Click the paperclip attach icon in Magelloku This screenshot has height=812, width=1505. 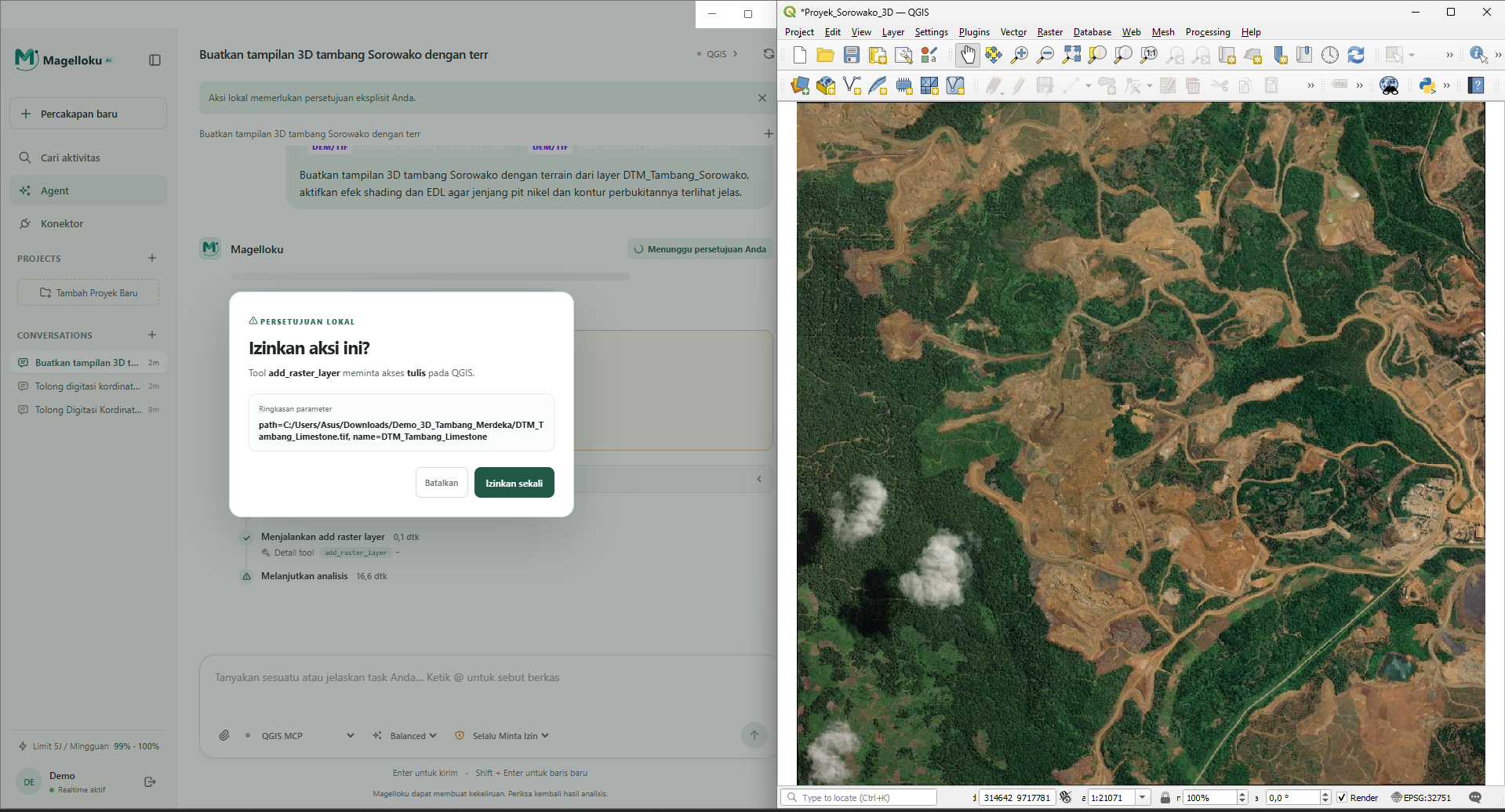[224, 735]
